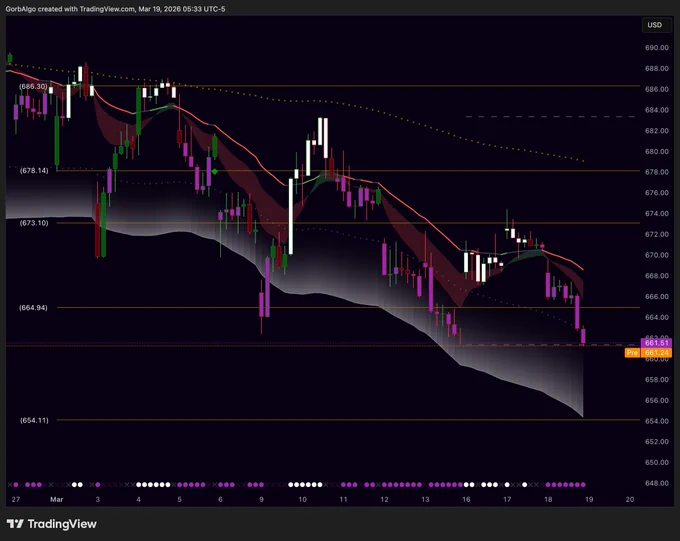Click the 670.00 price axis value
Image resolution: width=680 pixels, height=541 pixels.
(x=657, y=255)
